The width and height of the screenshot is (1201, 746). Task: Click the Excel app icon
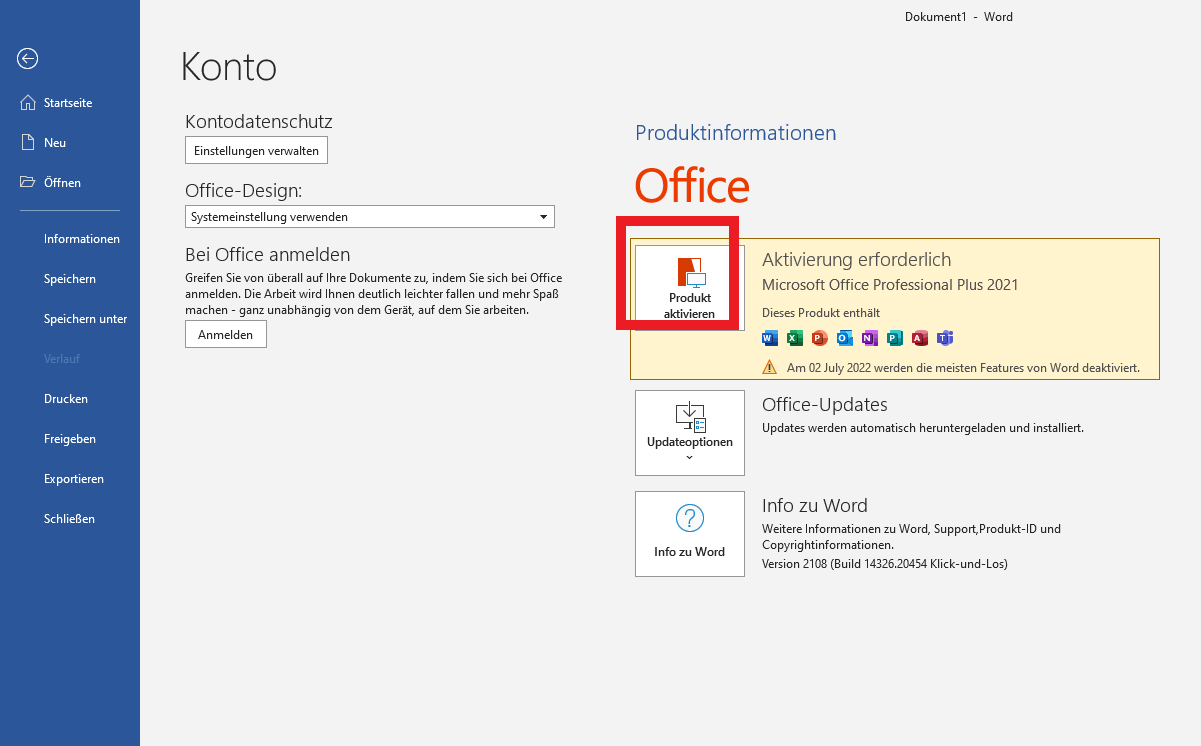pos(795,338)
